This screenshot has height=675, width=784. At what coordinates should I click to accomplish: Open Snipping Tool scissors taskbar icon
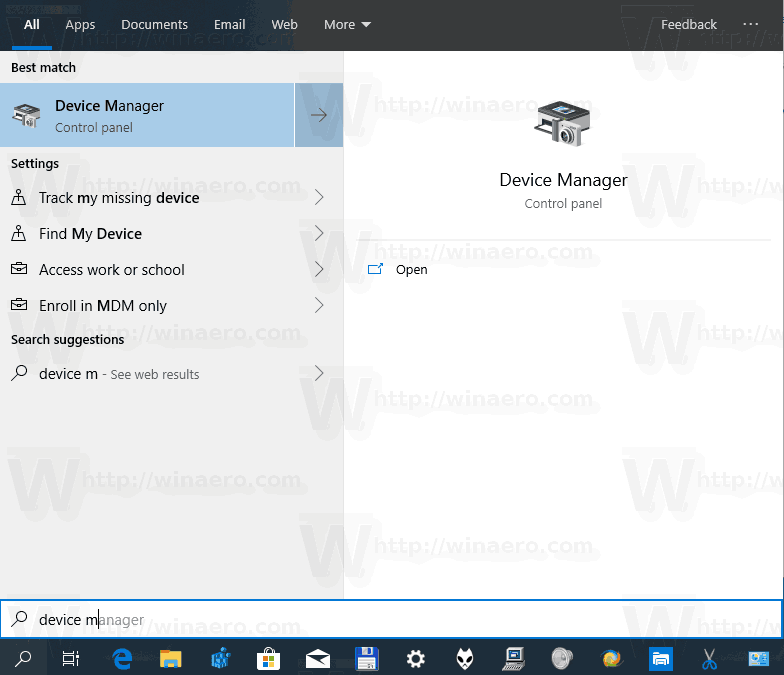709,658
